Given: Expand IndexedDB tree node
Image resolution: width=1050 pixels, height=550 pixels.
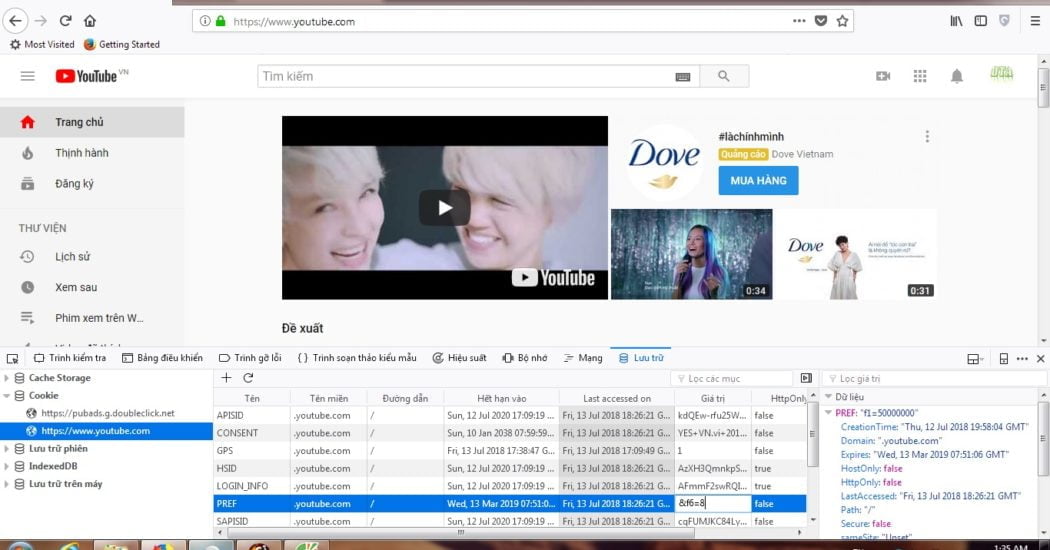Looking at the screenshot, I should (x=7, y=466).
